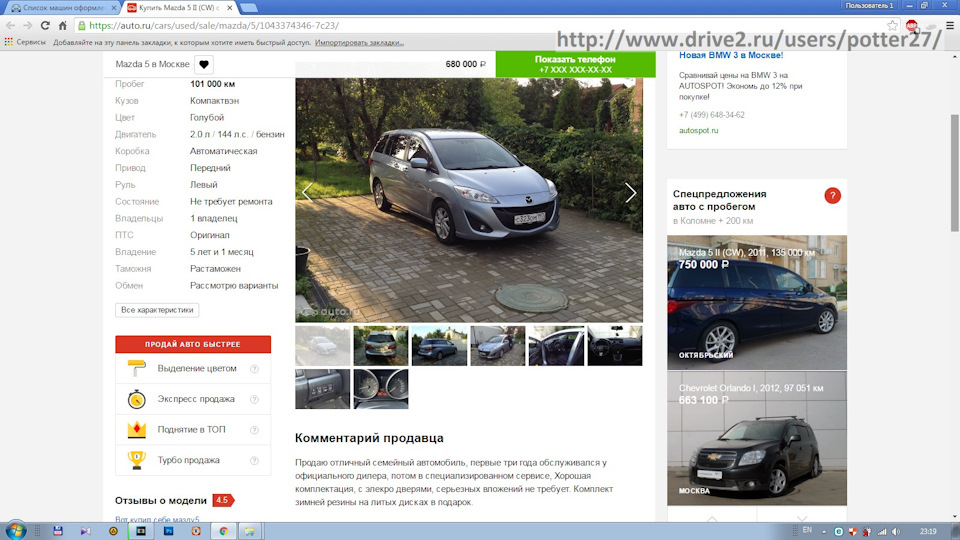This screenshot has height=540, width=960.
Task: Click the main Mazda 5 photo
Action: (x=469, y=200)
